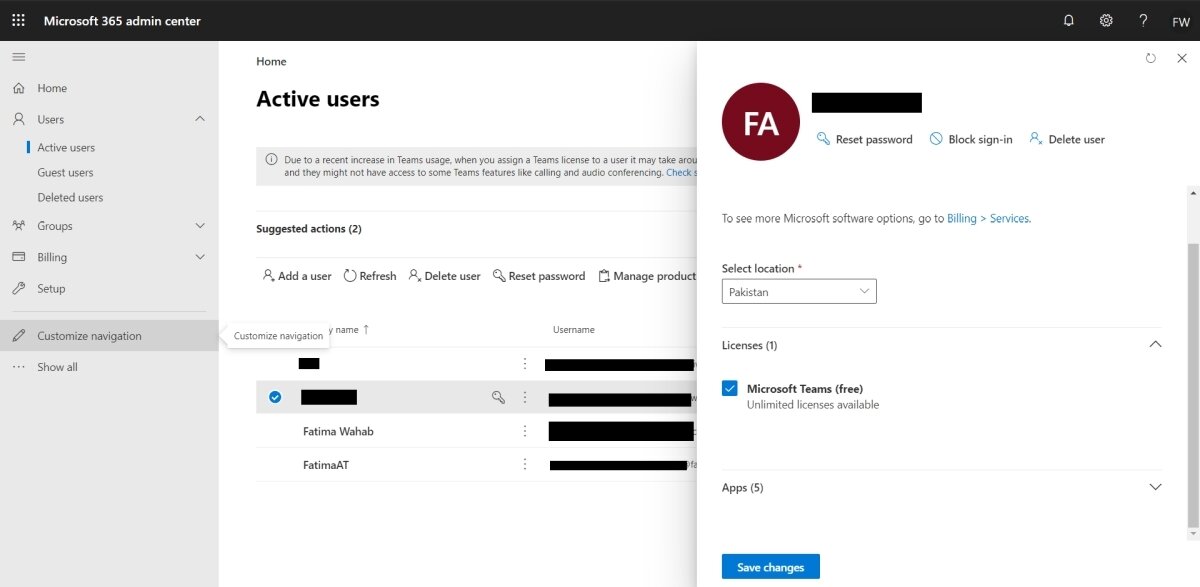Expand the Groups navigation menu
Viewport: 1200px width, 587px height.
200,226
